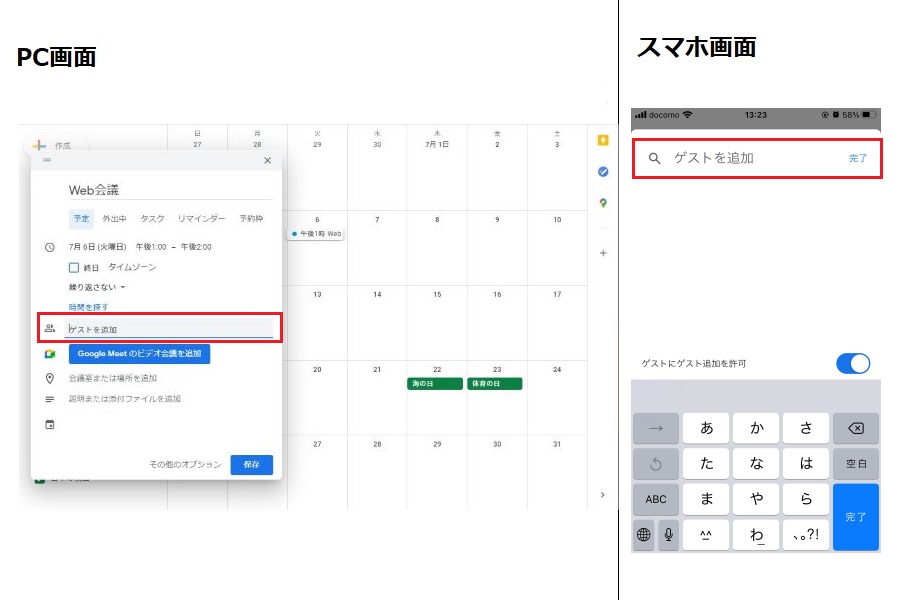Click the 時間を探す link
The width and height of the screenshot is (900, 600).
(x=88, y=307)
